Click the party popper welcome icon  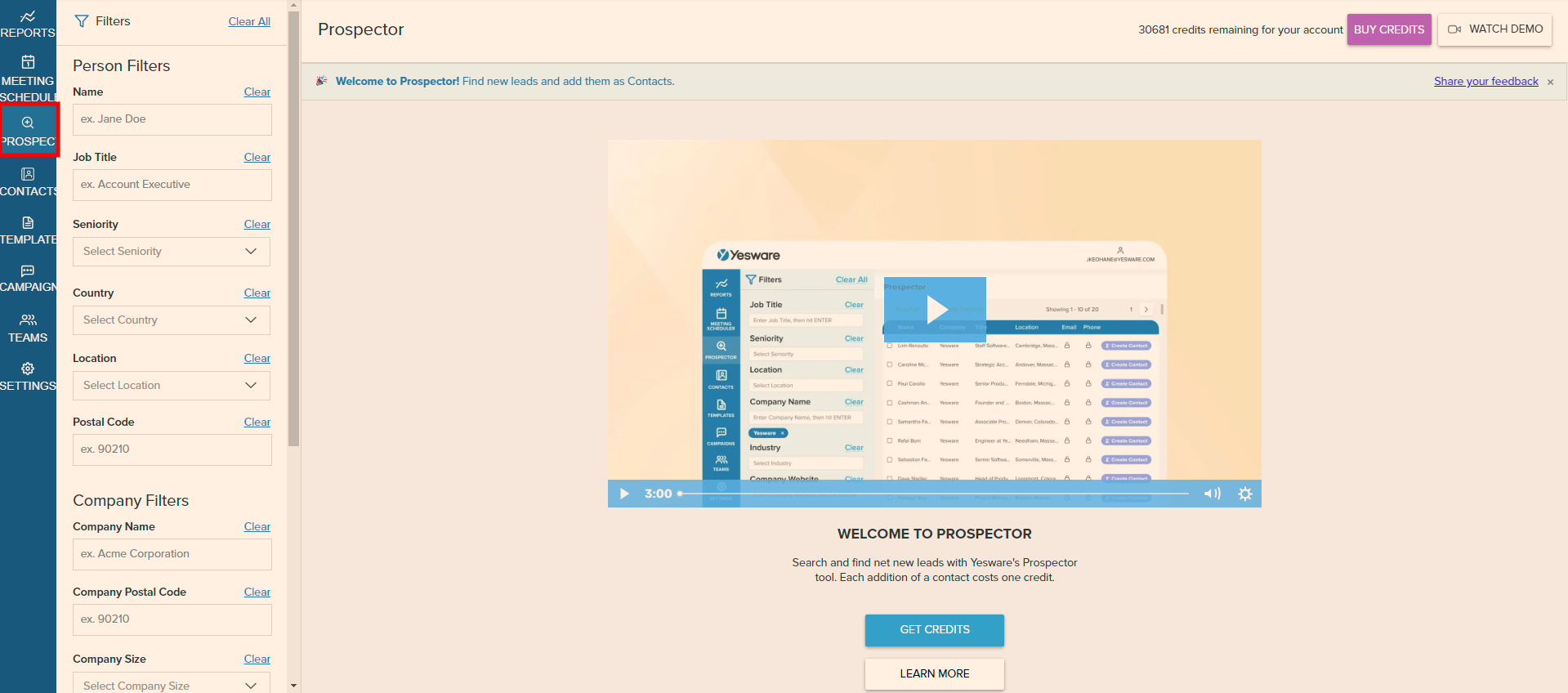click(x=321, y=81)
